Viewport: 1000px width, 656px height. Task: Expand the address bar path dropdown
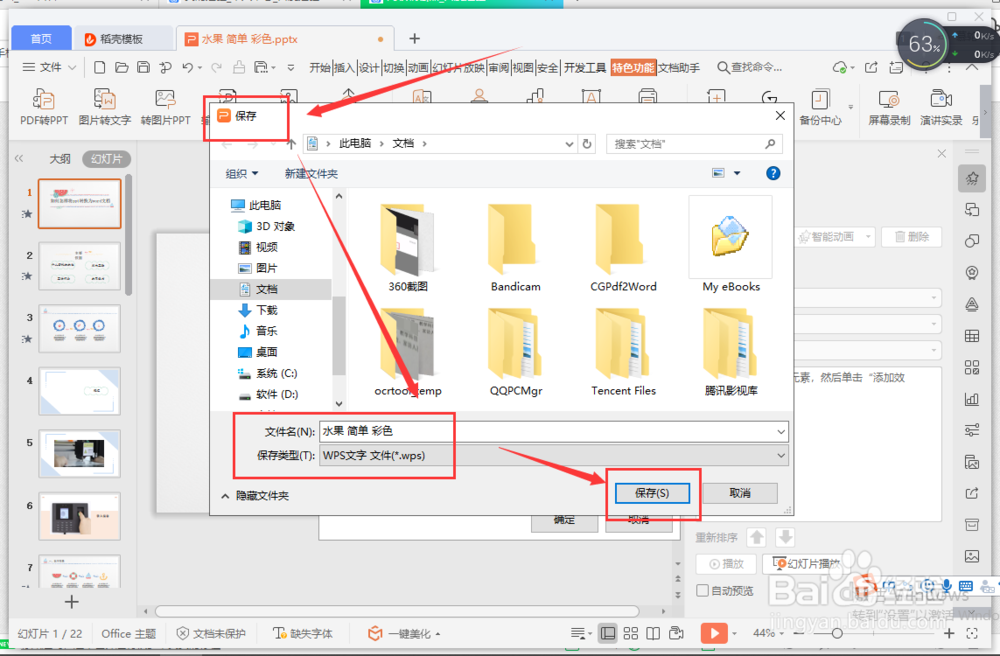coord(569,144)
